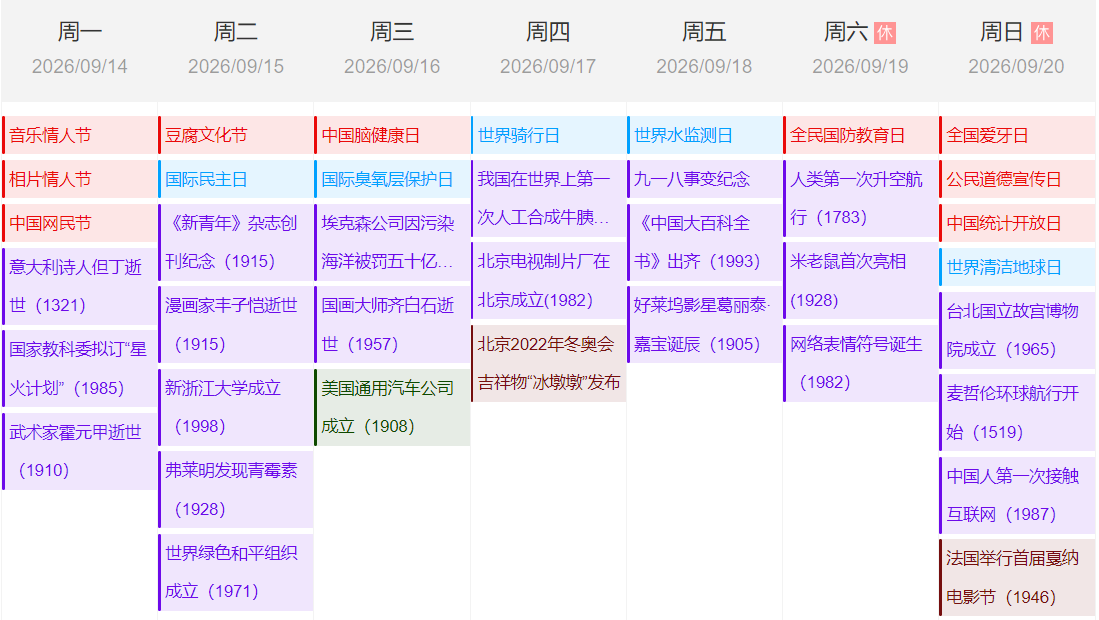
Task: Open the 音乐情人节 event
Action: tap(80, 135)
